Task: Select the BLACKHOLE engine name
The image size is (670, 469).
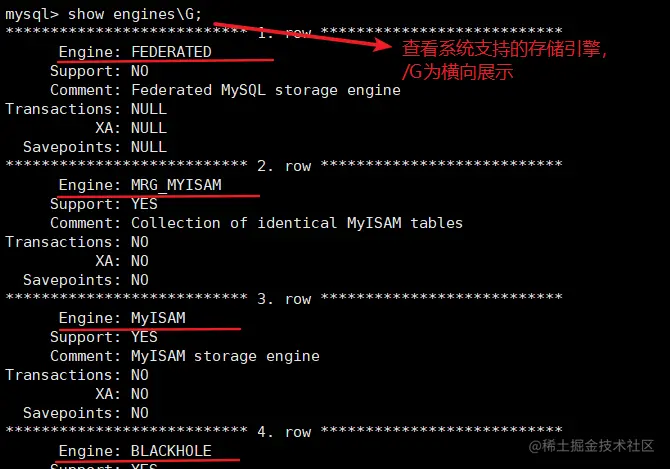Action: pos(171,451)
